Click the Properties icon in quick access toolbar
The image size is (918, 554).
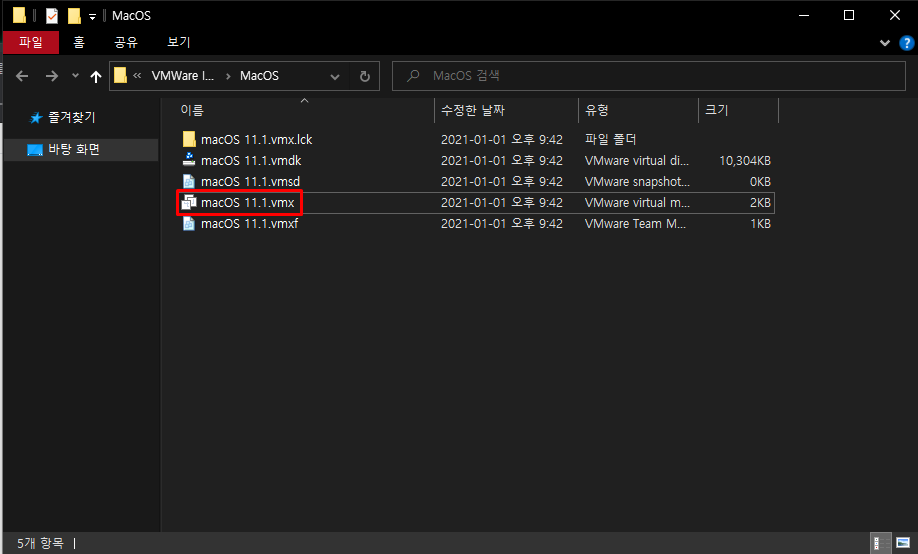(52, 16)
